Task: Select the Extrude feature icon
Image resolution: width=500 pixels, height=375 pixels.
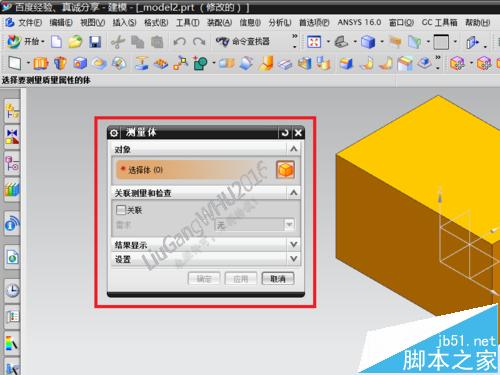Action: [41, 63]
